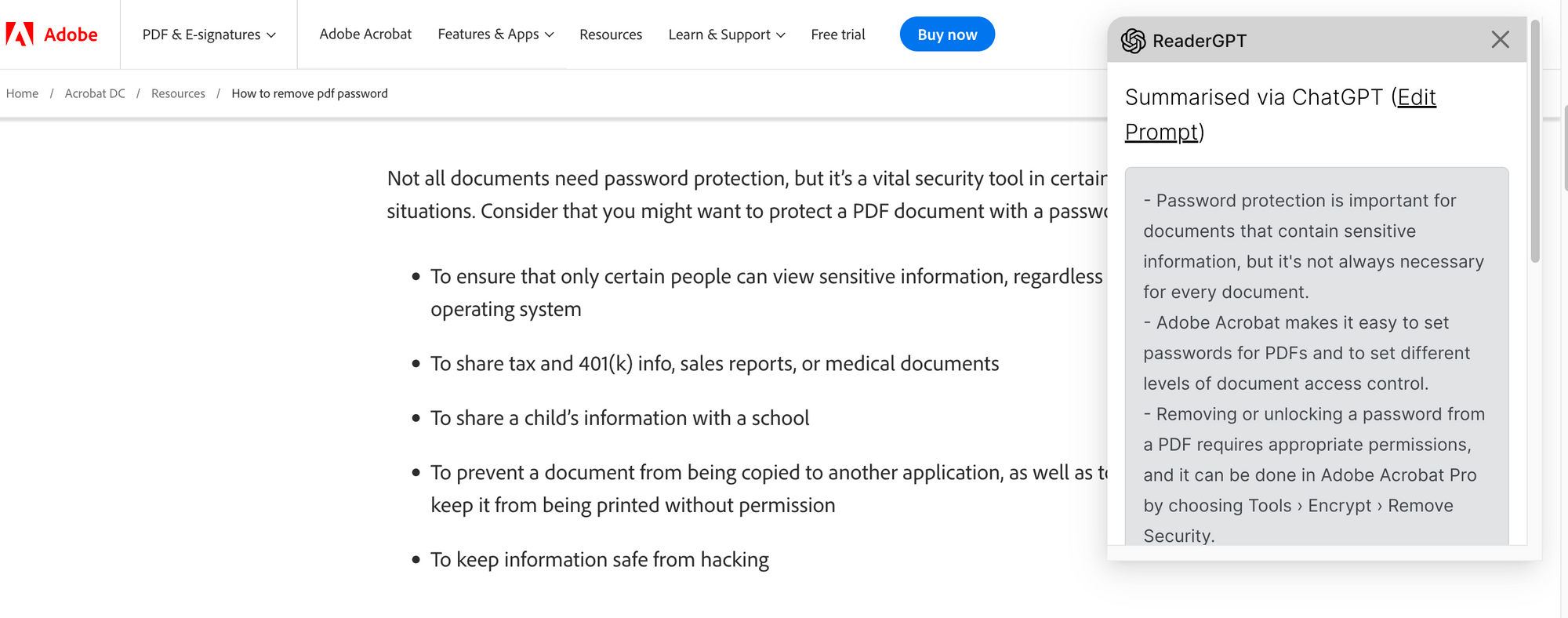This screenshot has height=618, width=1568.
Task: Open Acrobat DC breadcrumb link
Action: [95, 93]
